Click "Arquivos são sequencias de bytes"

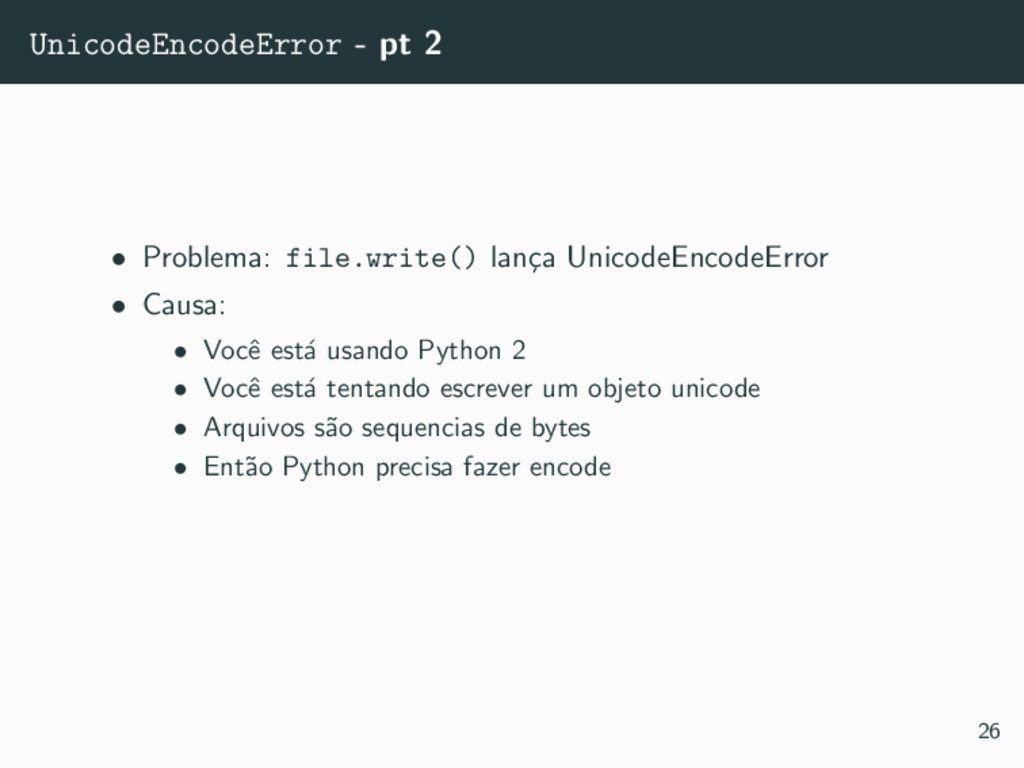coord(397,428)
